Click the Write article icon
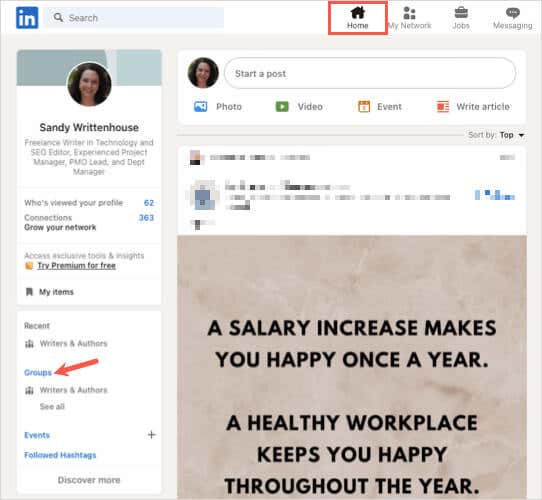Screen dimensions: 542x500 pos(443,107)
